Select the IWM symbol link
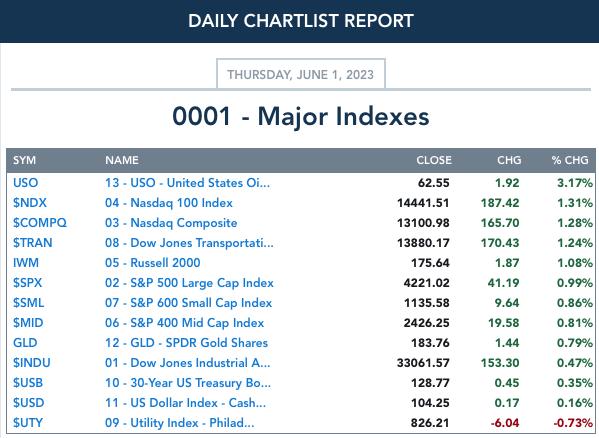This screenshot has height=438, width=599. [x=26, y=263]
